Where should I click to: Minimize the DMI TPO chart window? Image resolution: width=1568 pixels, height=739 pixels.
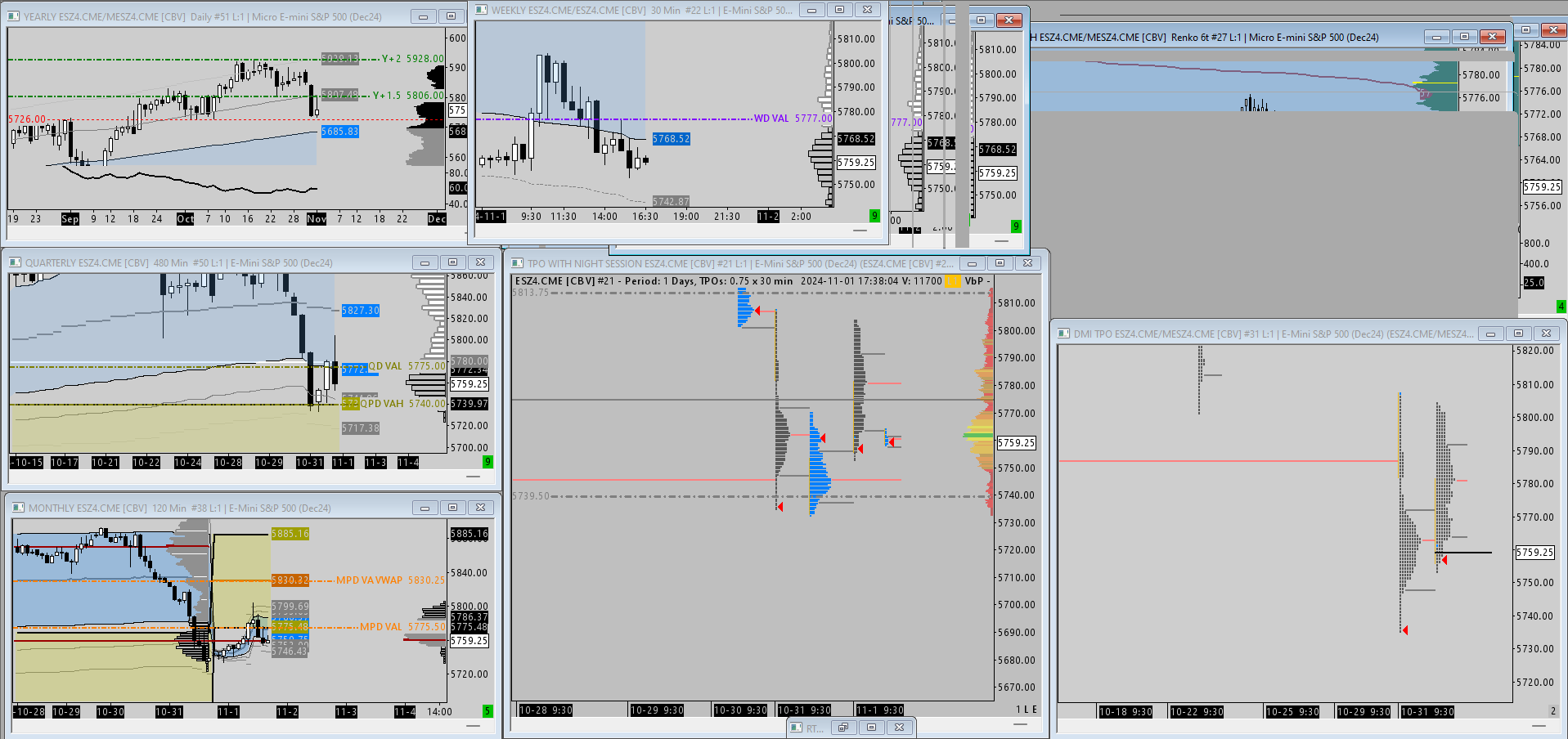(x=1490, y=334)
